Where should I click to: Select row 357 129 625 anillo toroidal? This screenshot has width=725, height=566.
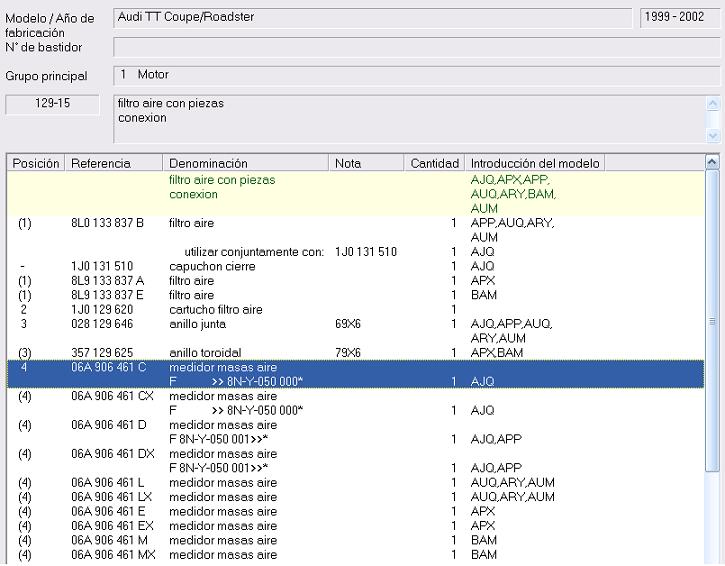[356, 353]
